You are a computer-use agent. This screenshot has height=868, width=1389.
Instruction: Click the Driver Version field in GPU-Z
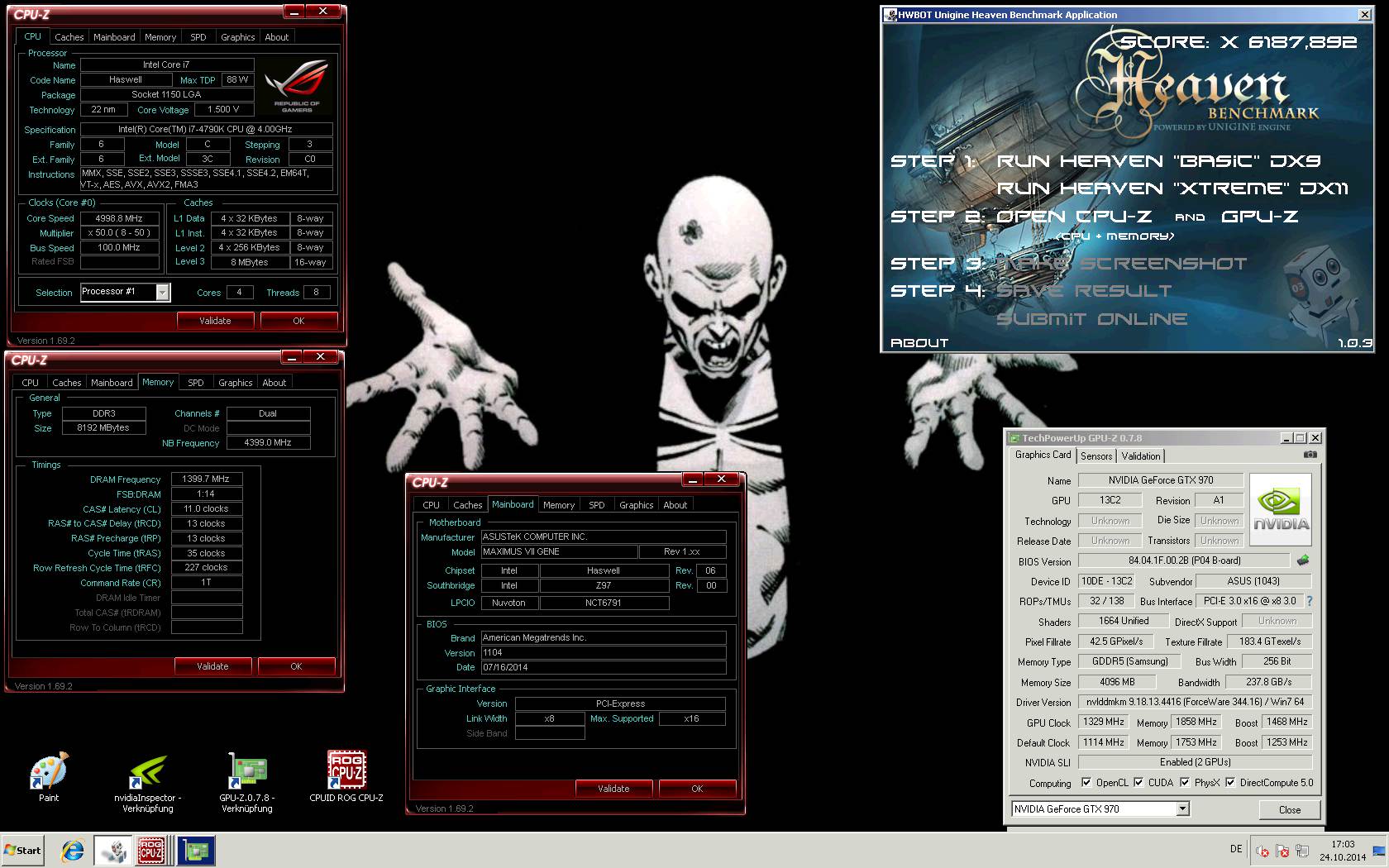pos(1195,702)
